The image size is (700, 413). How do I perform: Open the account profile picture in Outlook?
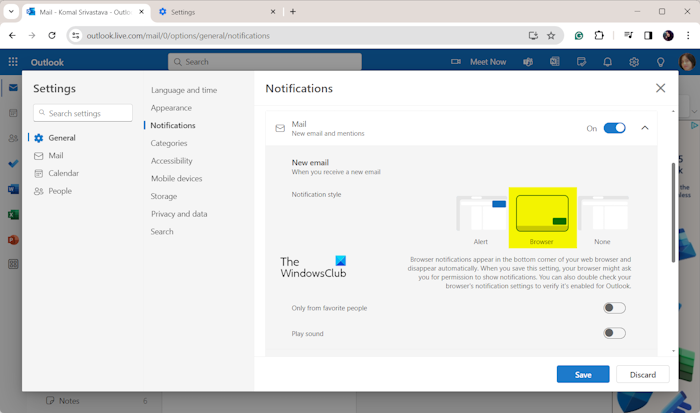[x=688, y=62]
